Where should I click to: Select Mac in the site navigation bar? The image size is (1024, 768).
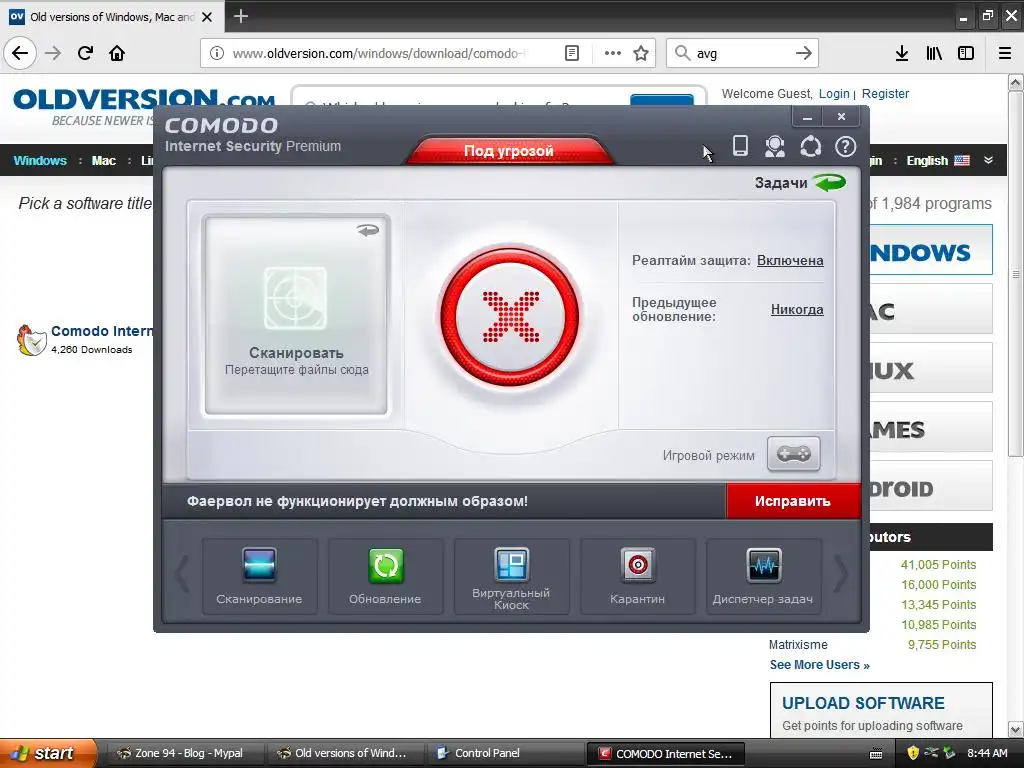point(103,161)
